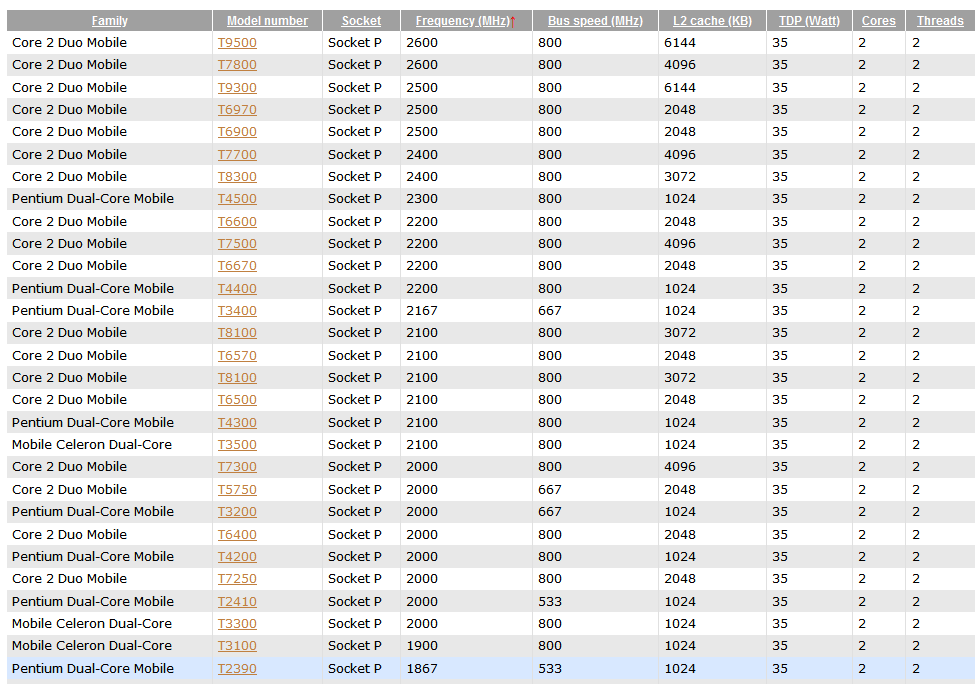The image size is (978, 684).
Task: Click Core 2 Duo Mobile in T9500 row
Action: 69,42
